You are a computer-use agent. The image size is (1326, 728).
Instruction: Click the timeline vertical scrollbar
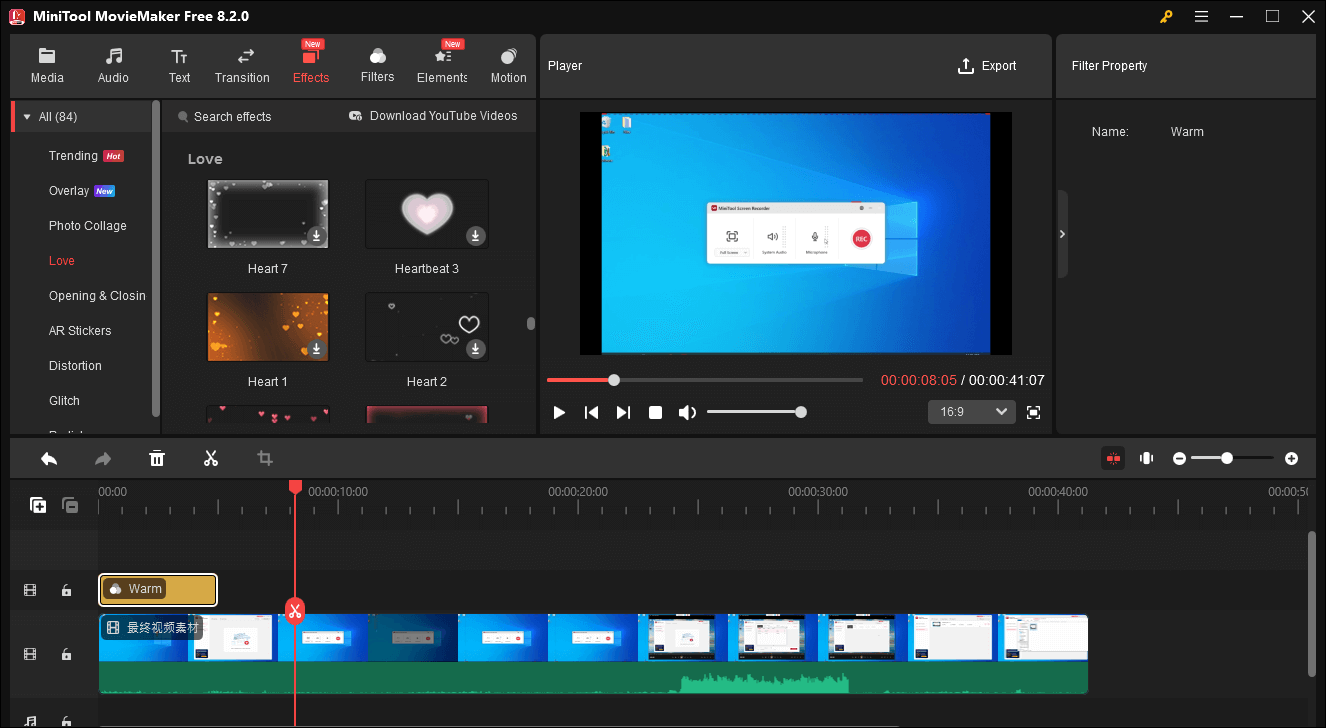pos(1312,605)
